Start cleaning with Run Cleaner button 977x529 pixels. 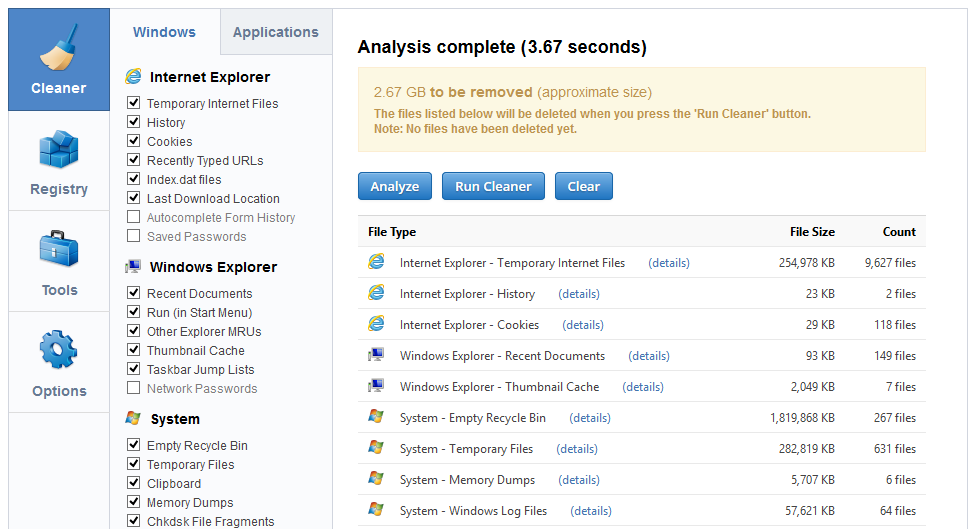pyautogui.click(x=493, y=186)
